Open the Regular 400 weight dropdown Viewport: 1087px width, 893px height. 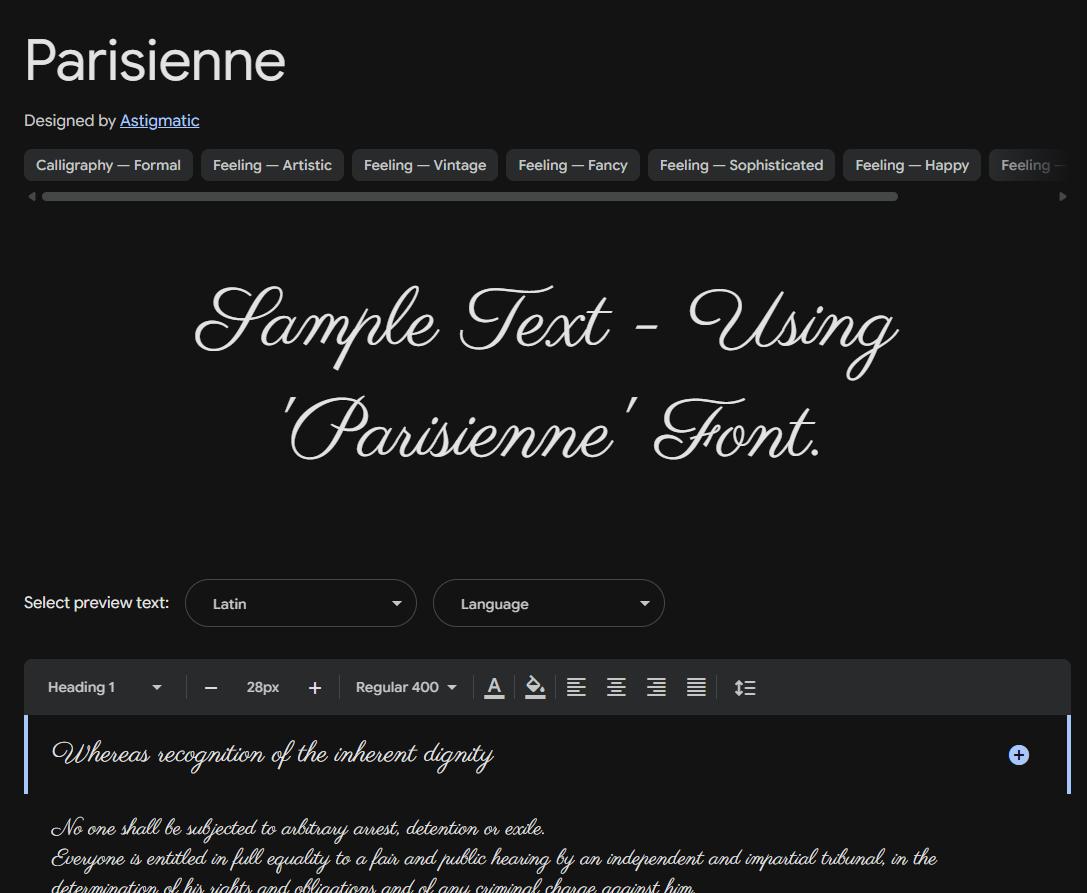[x=406, y=687]
